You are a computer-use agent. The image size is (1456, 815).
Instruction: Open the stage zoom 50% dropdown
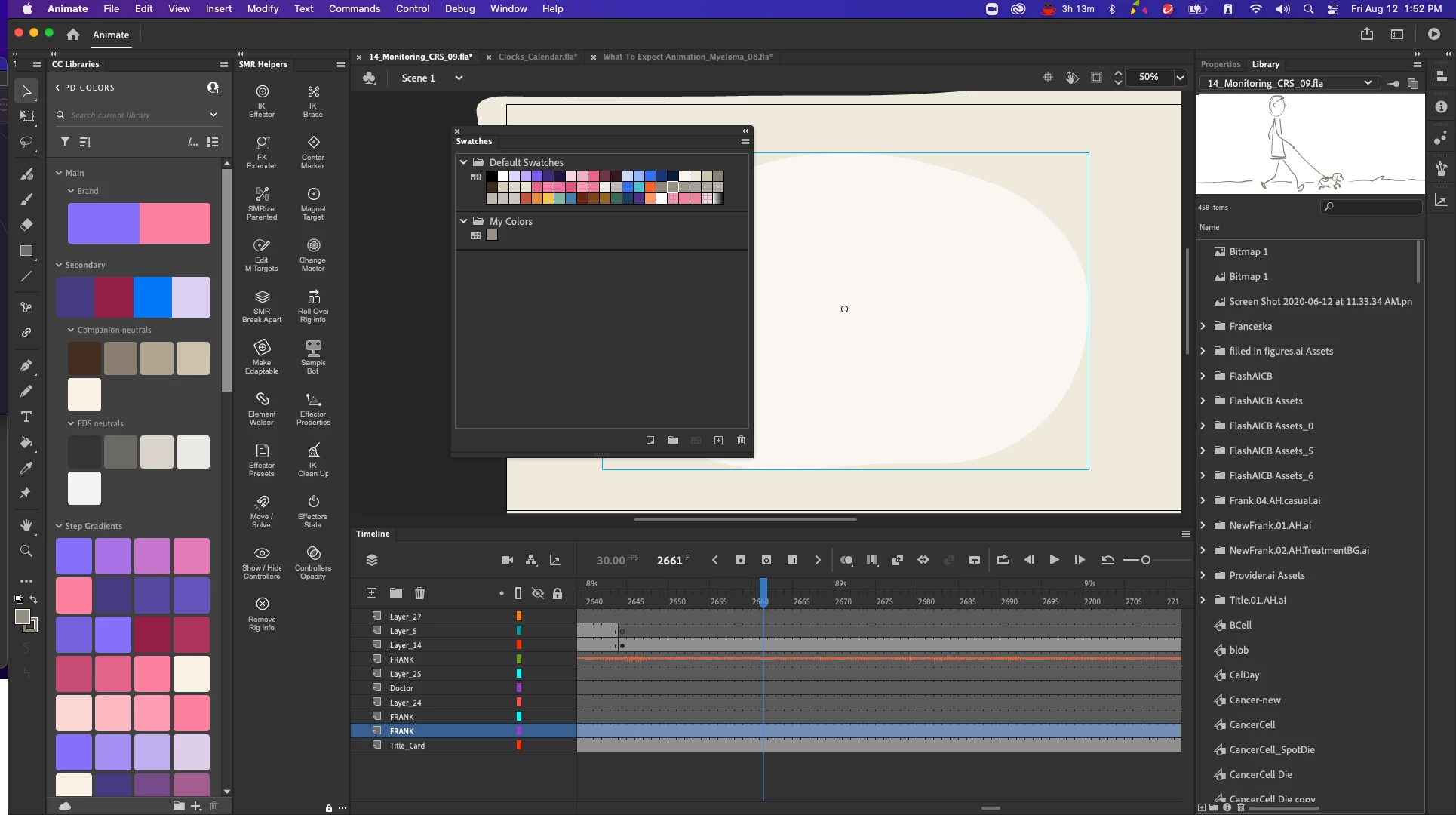(x=1180, y=78)
